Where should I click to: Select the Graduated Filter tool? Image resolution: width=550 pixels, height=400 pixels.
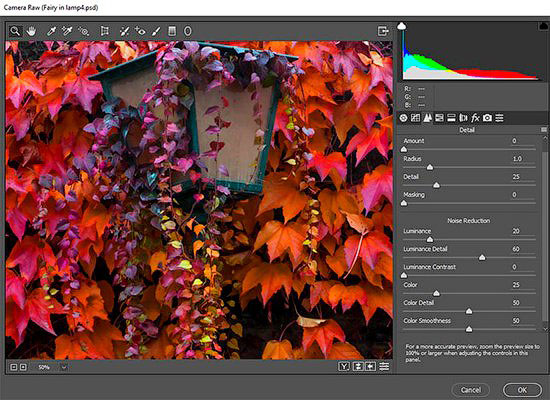tap(172, 31)
